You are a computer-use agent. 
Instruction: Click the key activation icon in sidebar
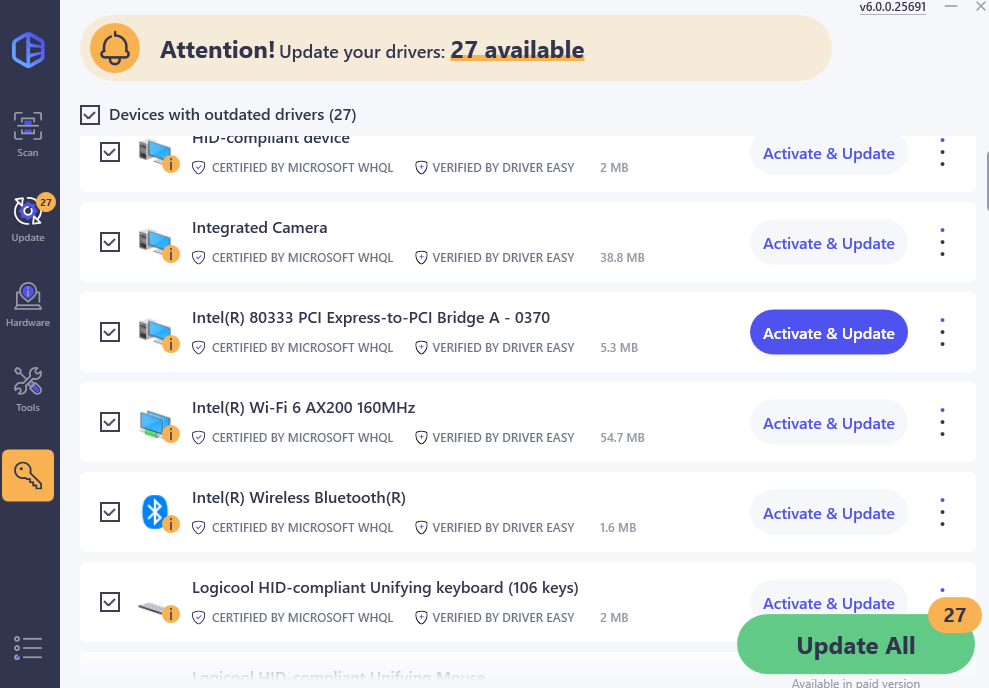coord(27,475)
